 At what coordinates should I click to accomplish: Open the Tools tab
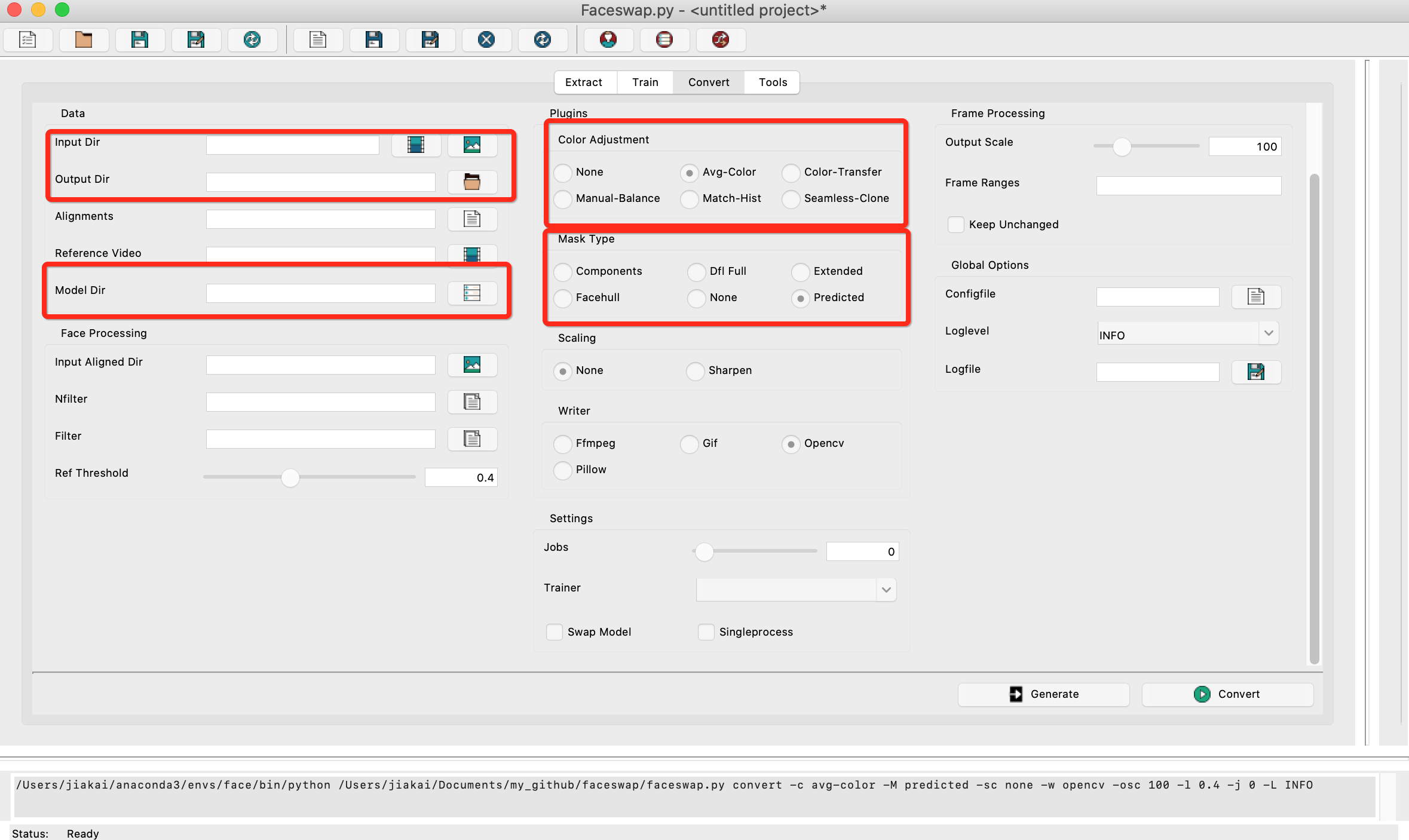tap(773, 82)
